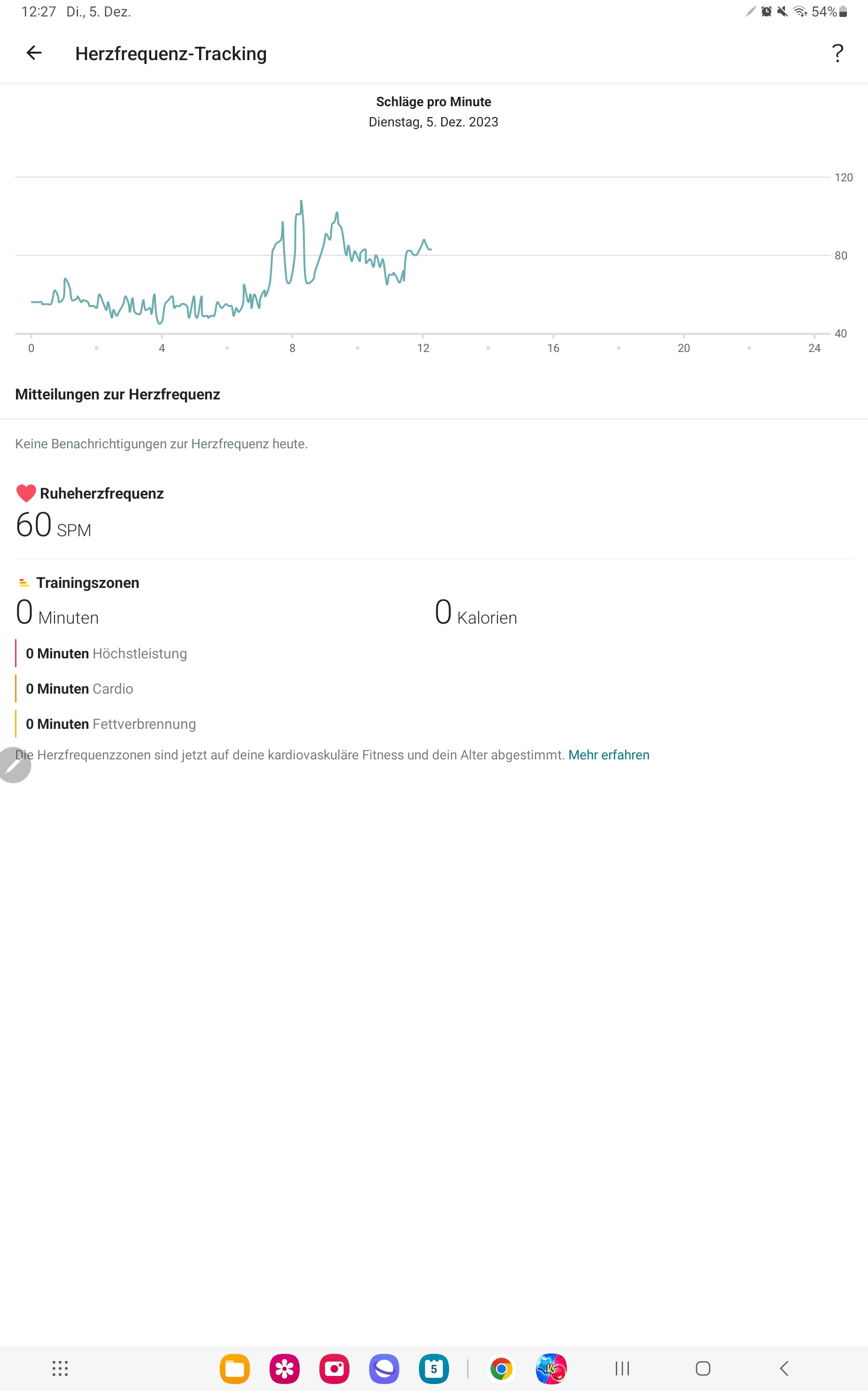This screenshot has width=868, height=1391.
Task: Select the heart rate peak near 8
Action: 301,202
